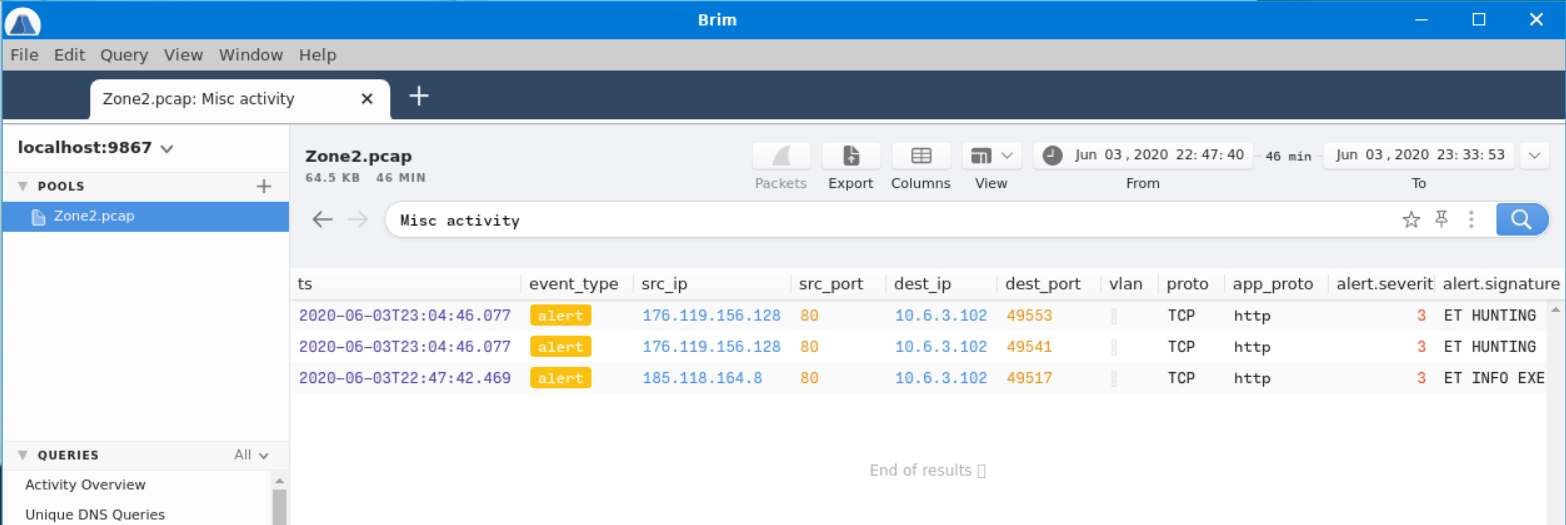Screen dimensions: 1566x525
Task: Open the queries All filter dropdown
Action: pyautogui.click(x=252, y=455)
